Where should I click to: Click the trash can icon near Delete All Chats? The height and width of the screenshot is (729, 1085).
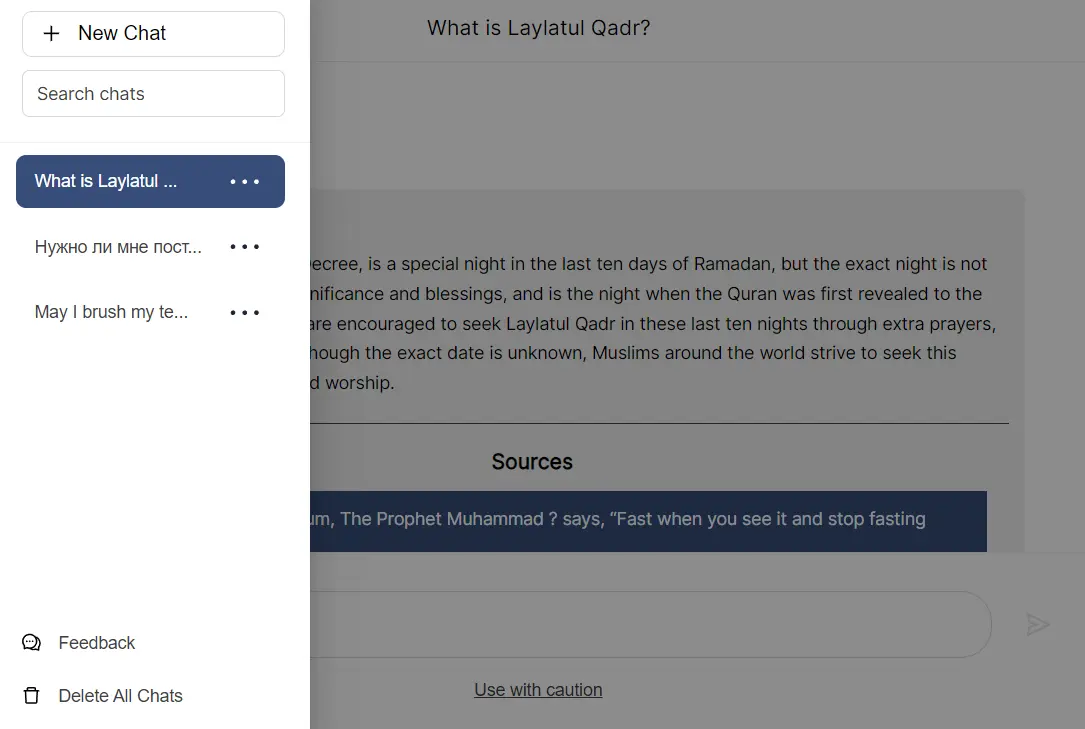31,695
